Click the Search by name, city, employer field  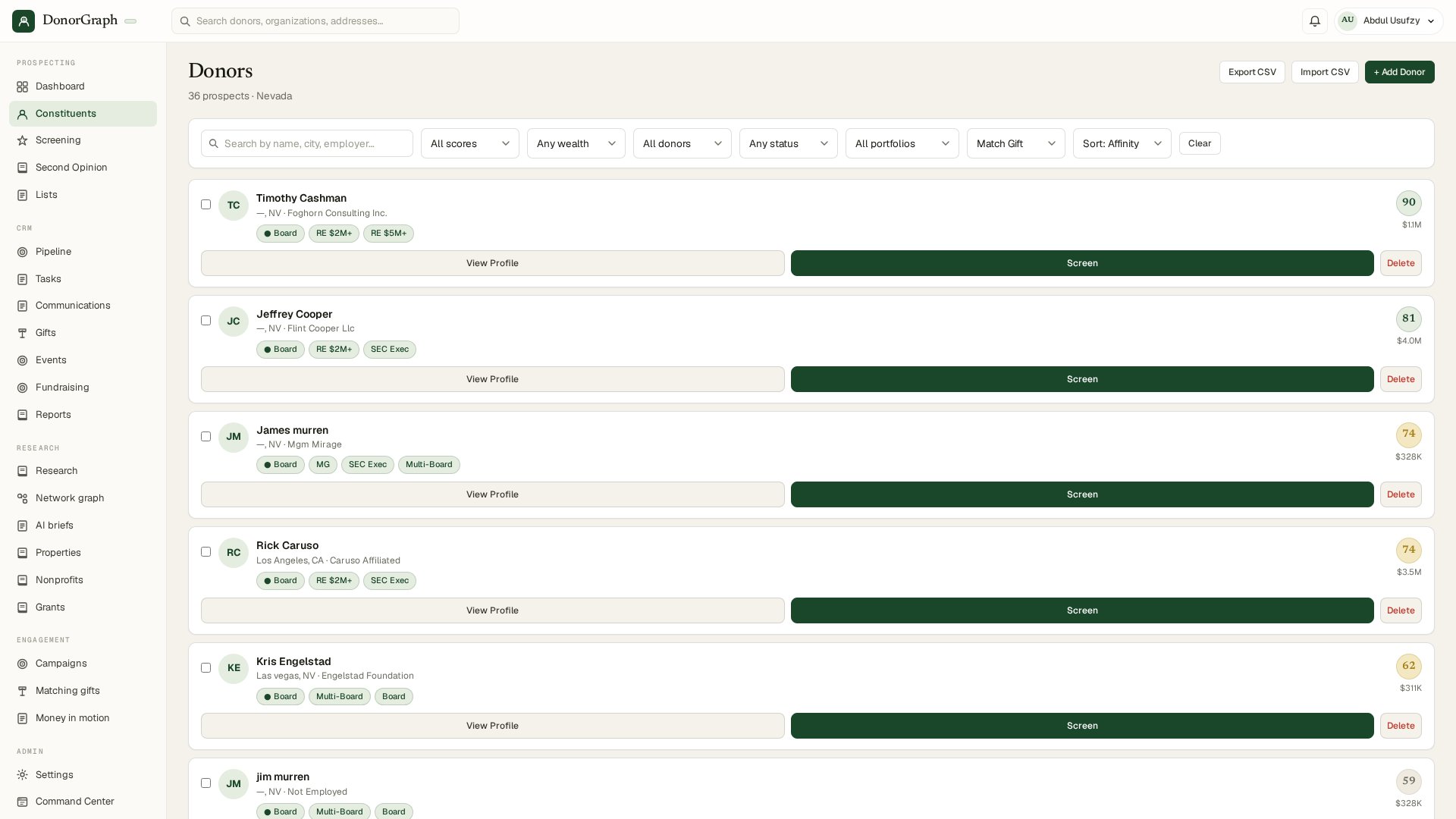tap(306, 143)
